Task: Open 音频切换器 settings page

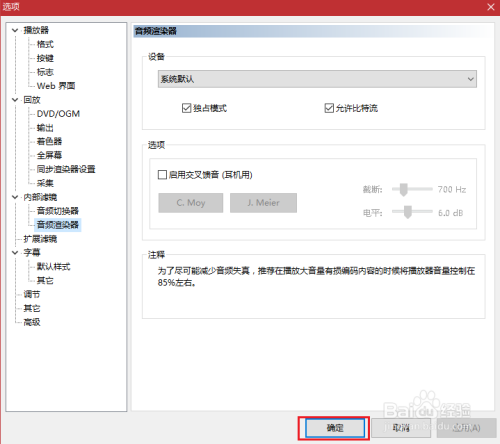Action: (x=58, y=211)
